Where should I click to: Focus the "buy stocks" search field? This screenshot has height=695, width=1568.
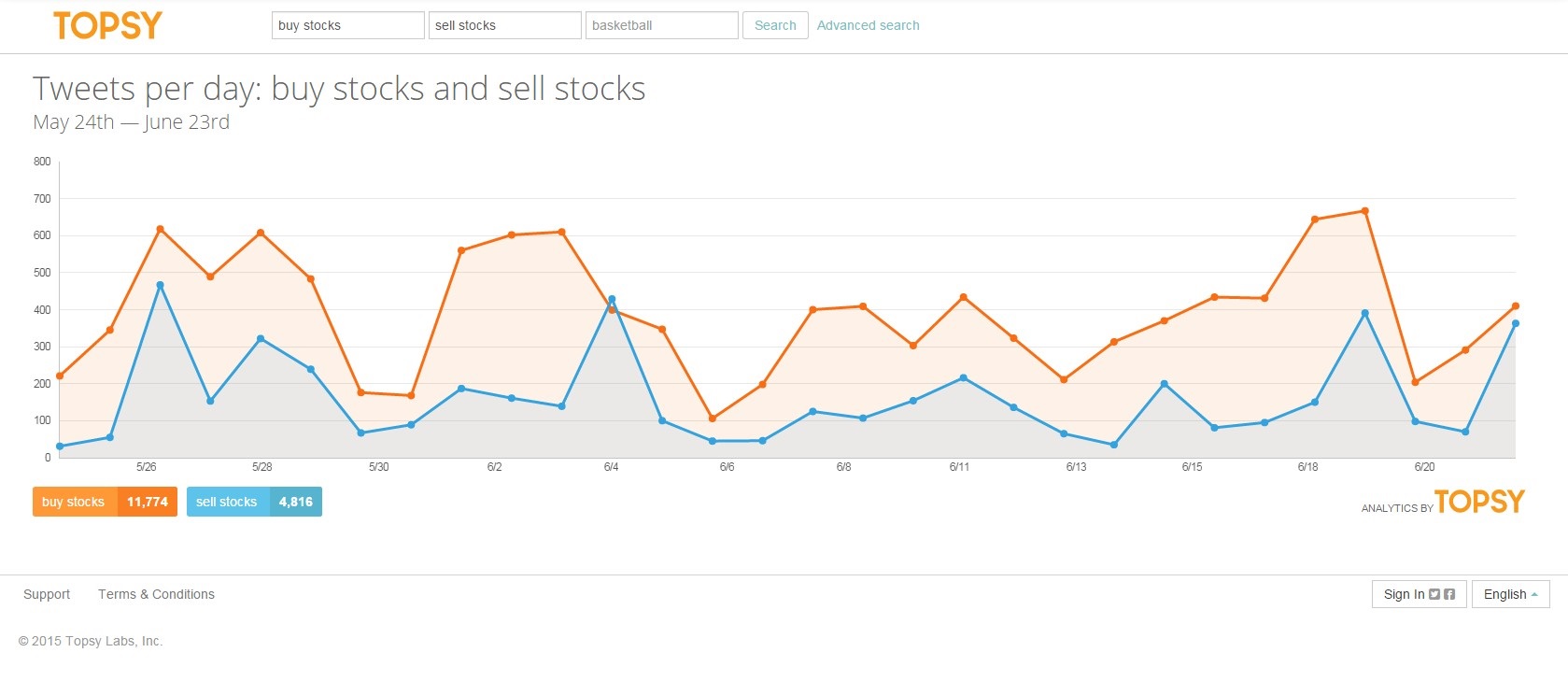tap(347, 25)
